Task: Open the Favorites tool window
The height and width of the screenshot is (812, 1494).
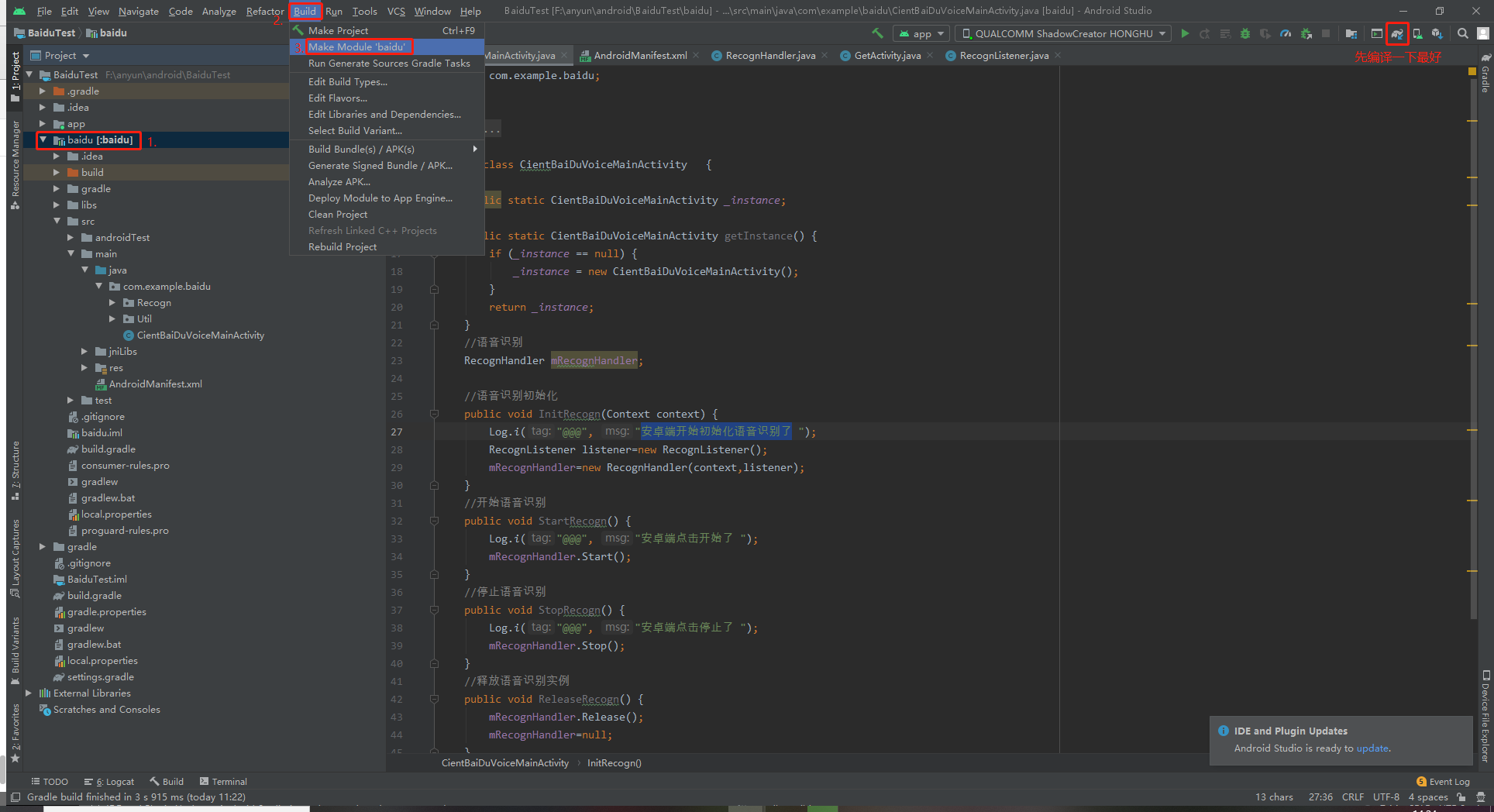Action: [x=15, y=733]
